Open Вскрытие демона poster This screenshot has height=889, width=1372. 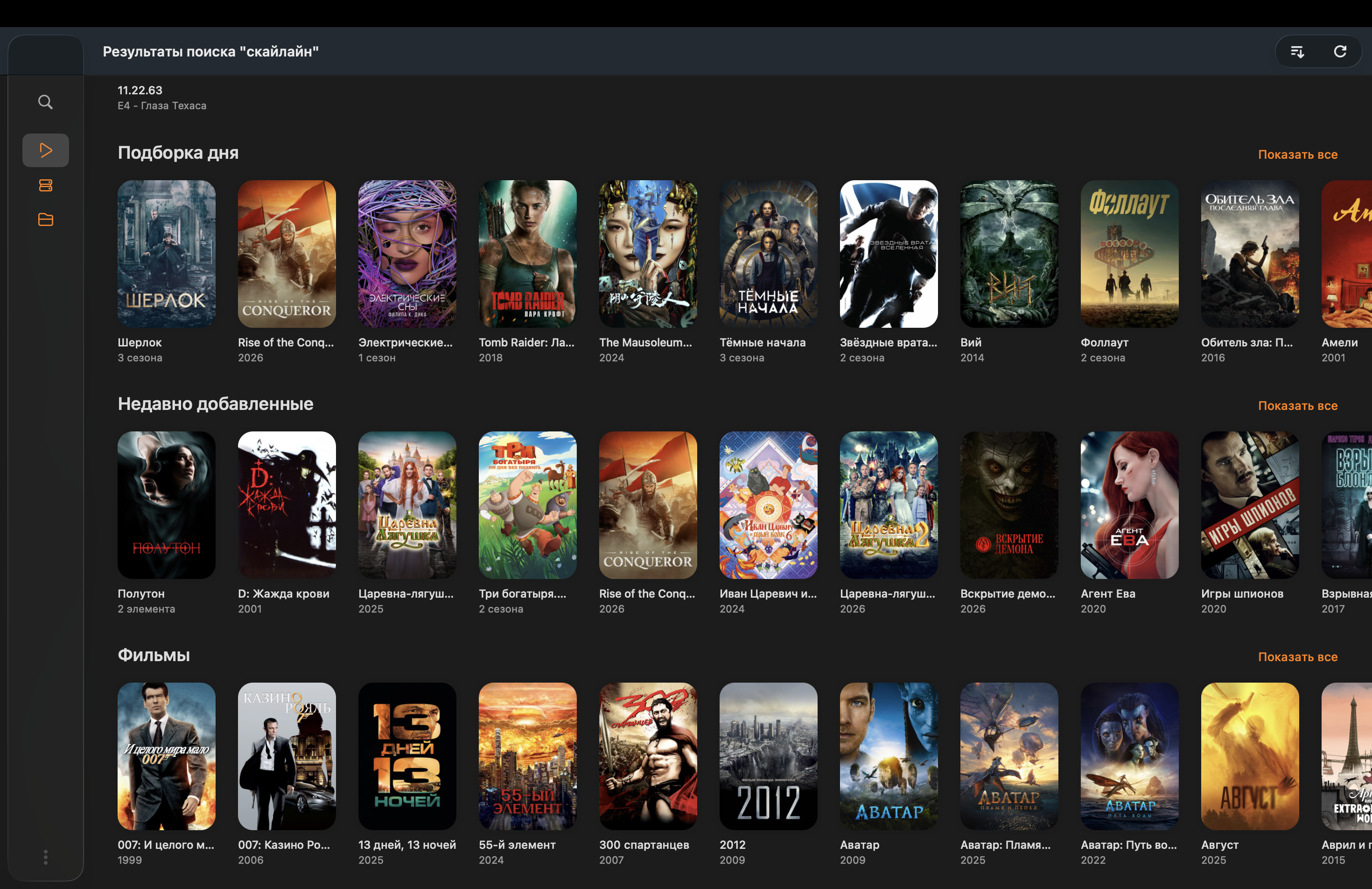(1009, 505)
